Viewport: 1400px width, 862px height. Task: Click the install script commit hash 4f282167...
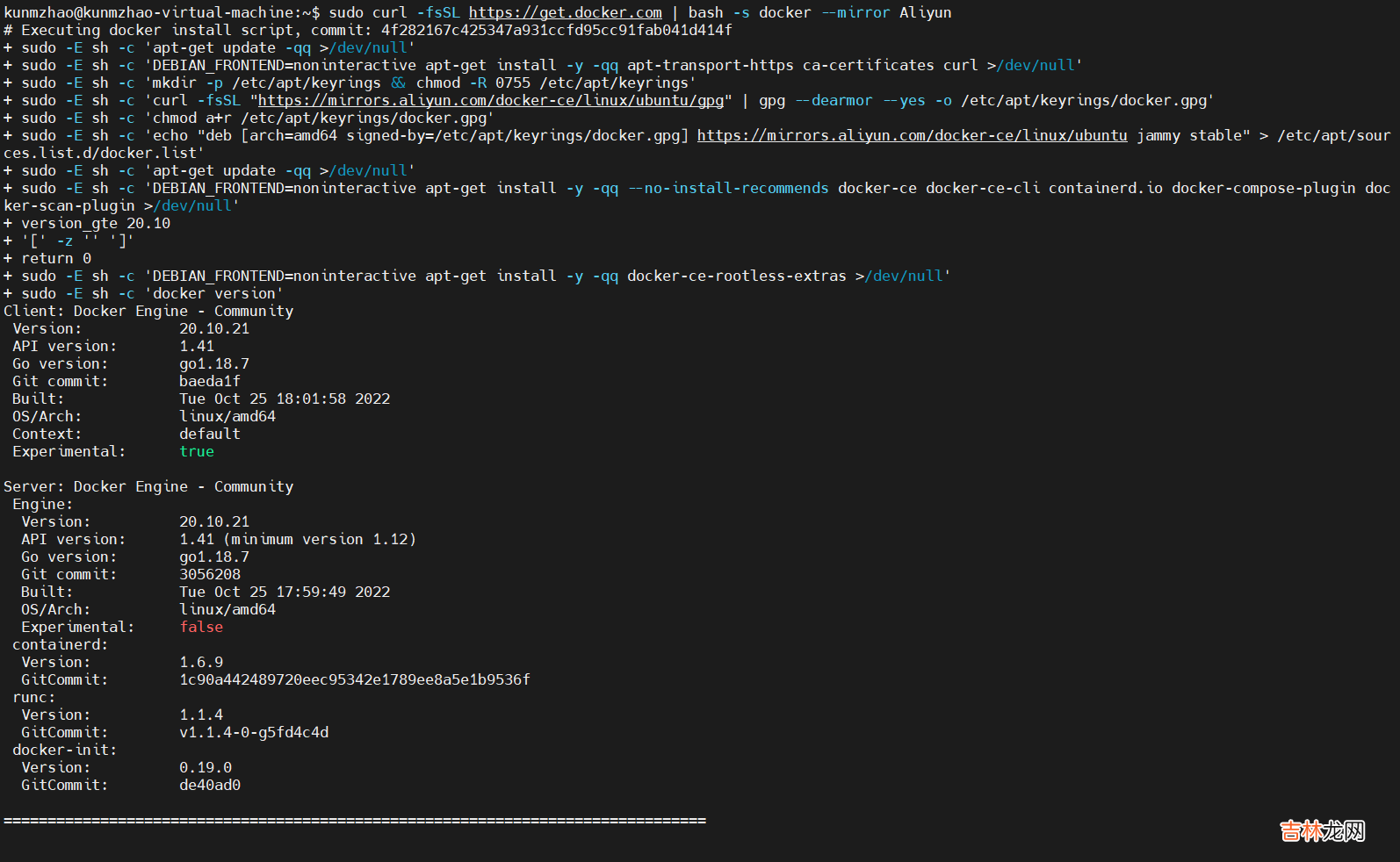(557, 30)
